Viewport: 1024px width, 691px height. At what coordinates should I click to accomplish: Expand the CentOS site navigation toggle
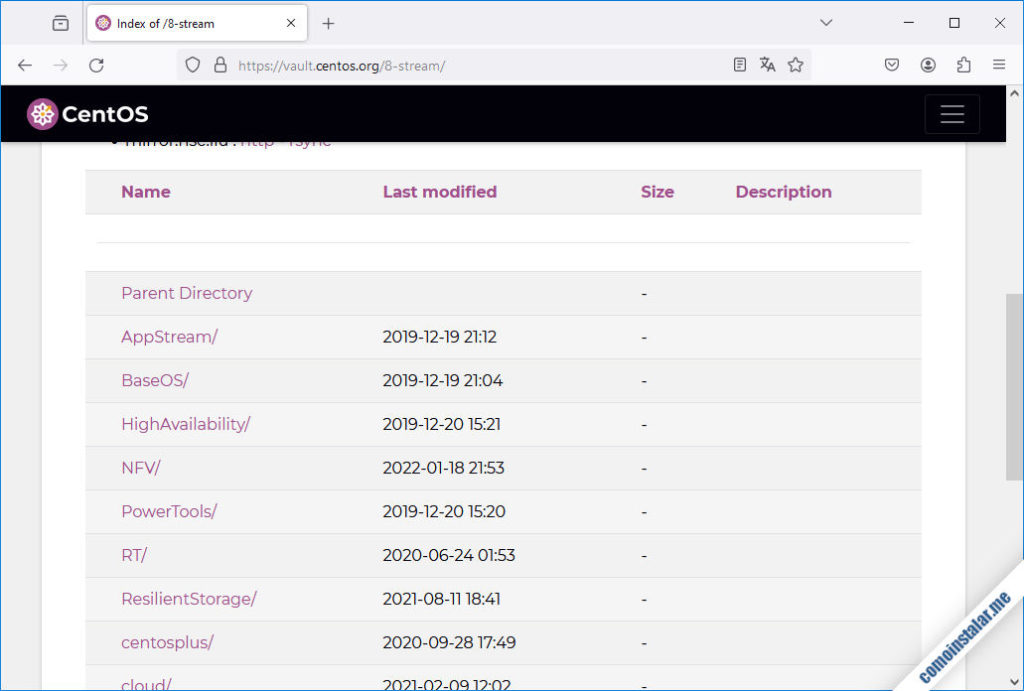[x=951, y=114]
